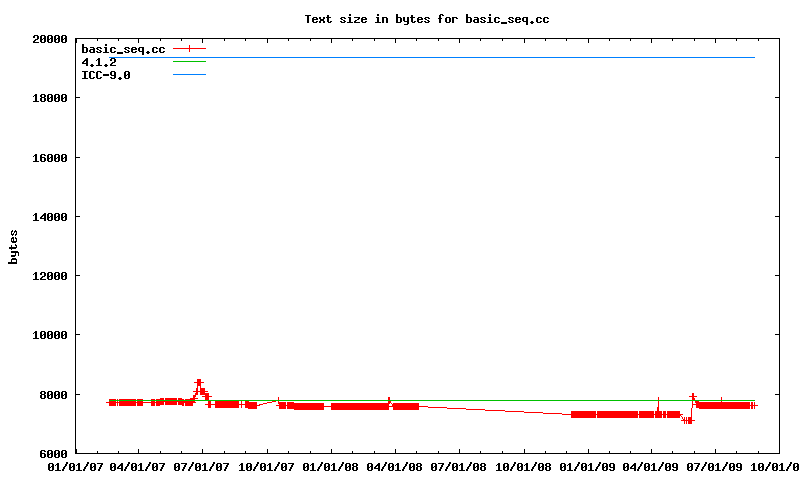Select the 07/01/07 x-axis date label

click(203, 466)
